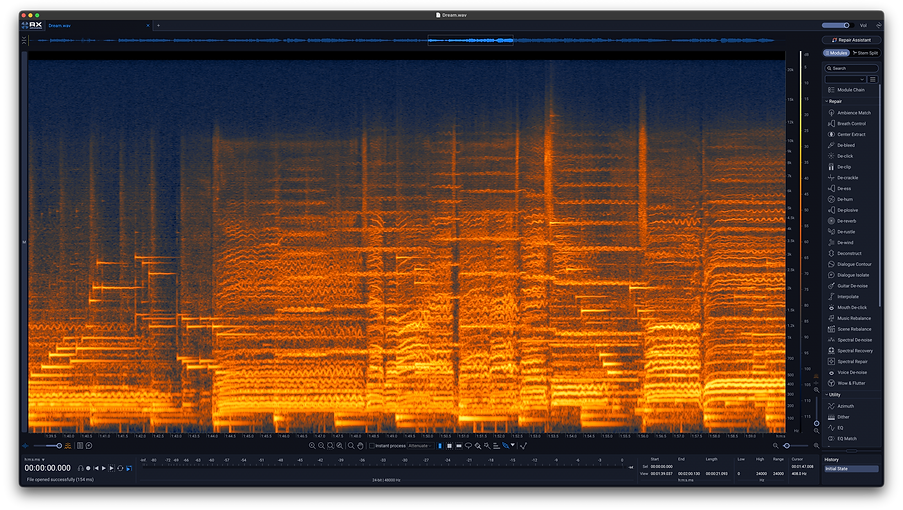Open the Center Extract module
This screenshot has width=903, height=510.
click(x=847, y=135)
